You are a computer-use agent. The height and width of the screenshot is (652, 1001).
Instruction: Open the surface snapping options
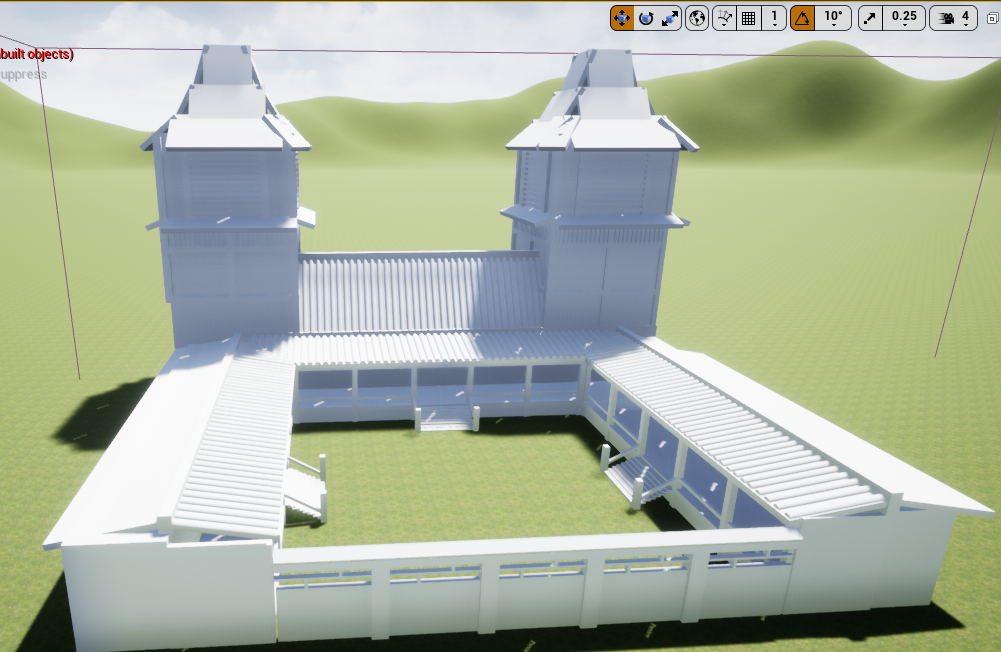pos(724,18)
